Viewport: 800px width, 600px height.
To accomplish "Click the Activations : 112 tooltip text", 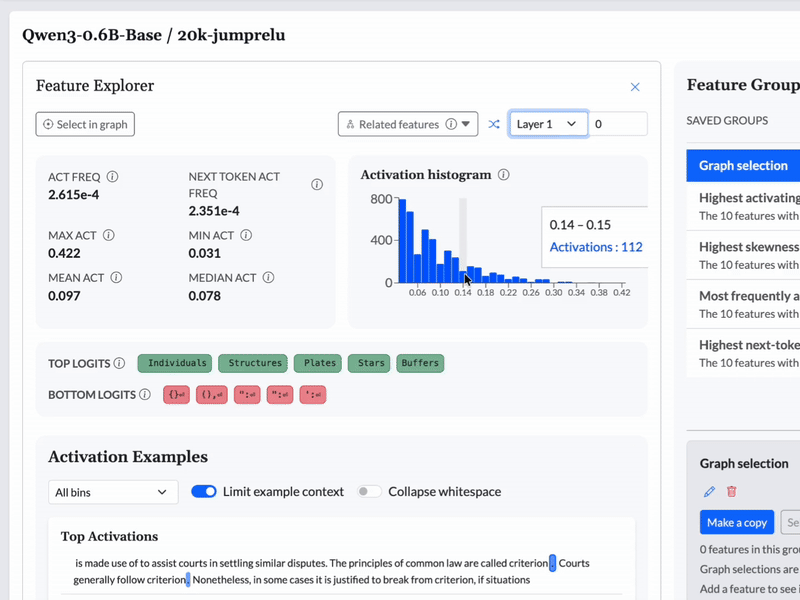I will coord(596,247).
